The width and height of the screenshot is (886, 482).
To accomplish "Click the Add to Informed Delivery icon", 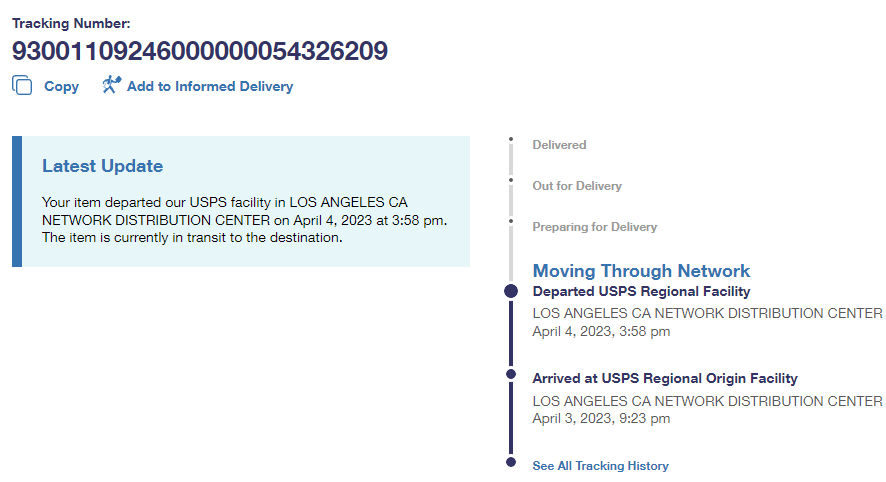I will point(111,85).
